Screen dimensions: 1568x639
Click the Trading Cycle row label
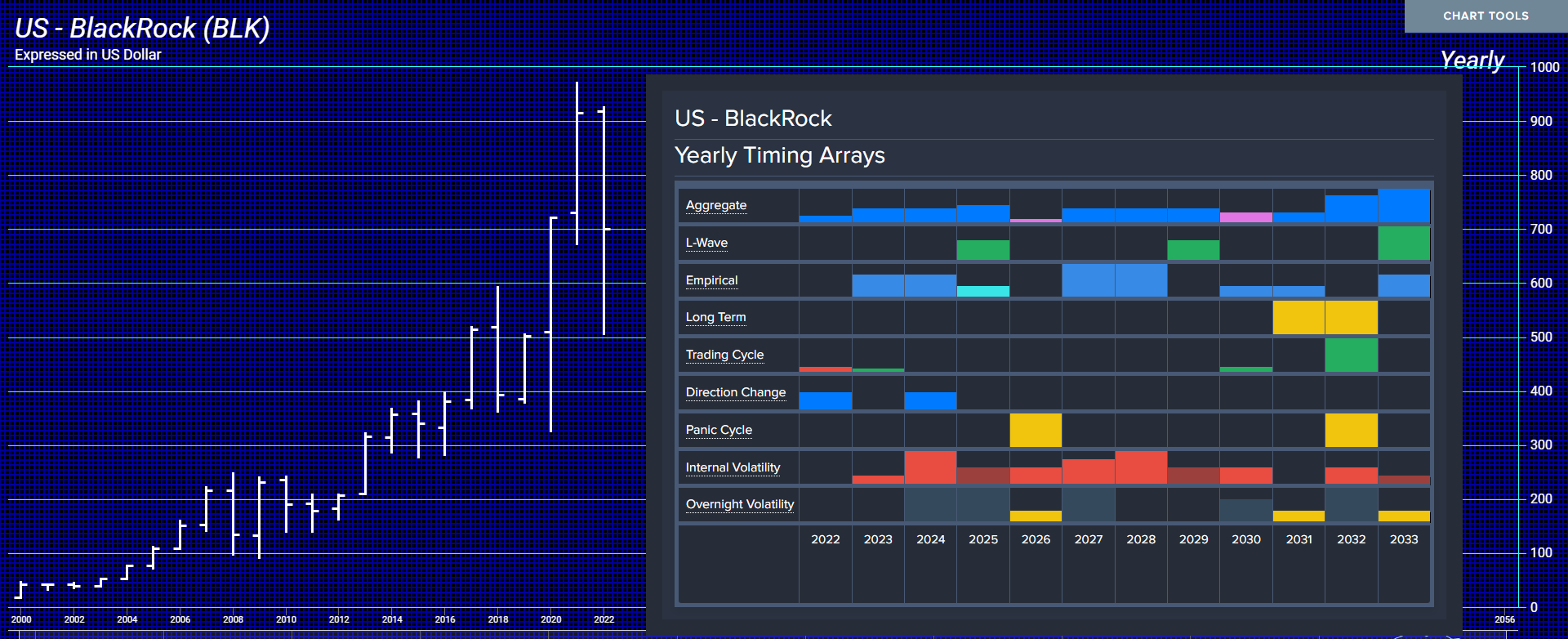click(x=724, y=355)
